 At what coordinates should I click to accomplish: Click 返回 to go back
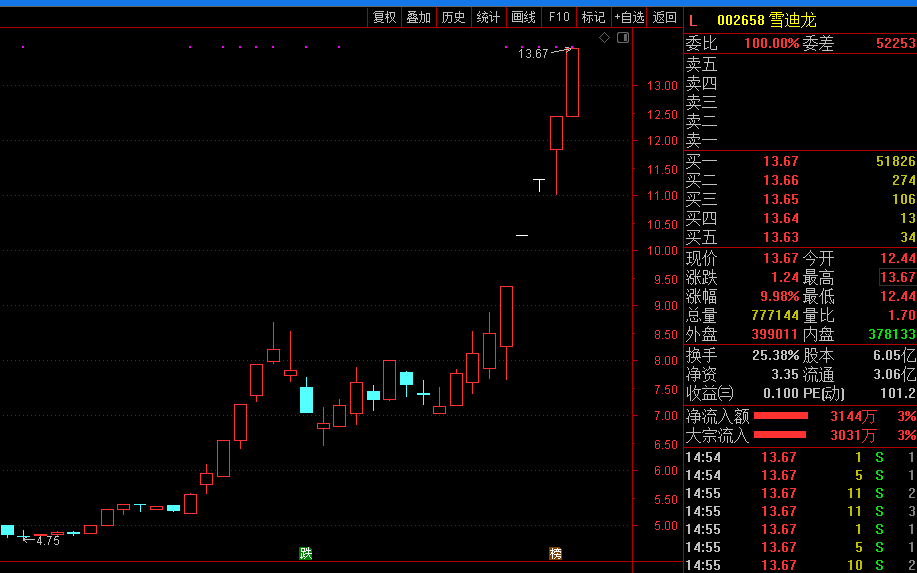point(665,17)
